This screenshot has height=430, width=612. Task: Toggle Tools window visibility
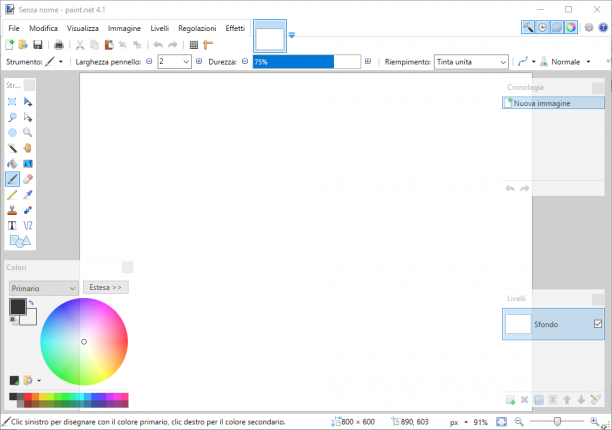pos(528,27)
